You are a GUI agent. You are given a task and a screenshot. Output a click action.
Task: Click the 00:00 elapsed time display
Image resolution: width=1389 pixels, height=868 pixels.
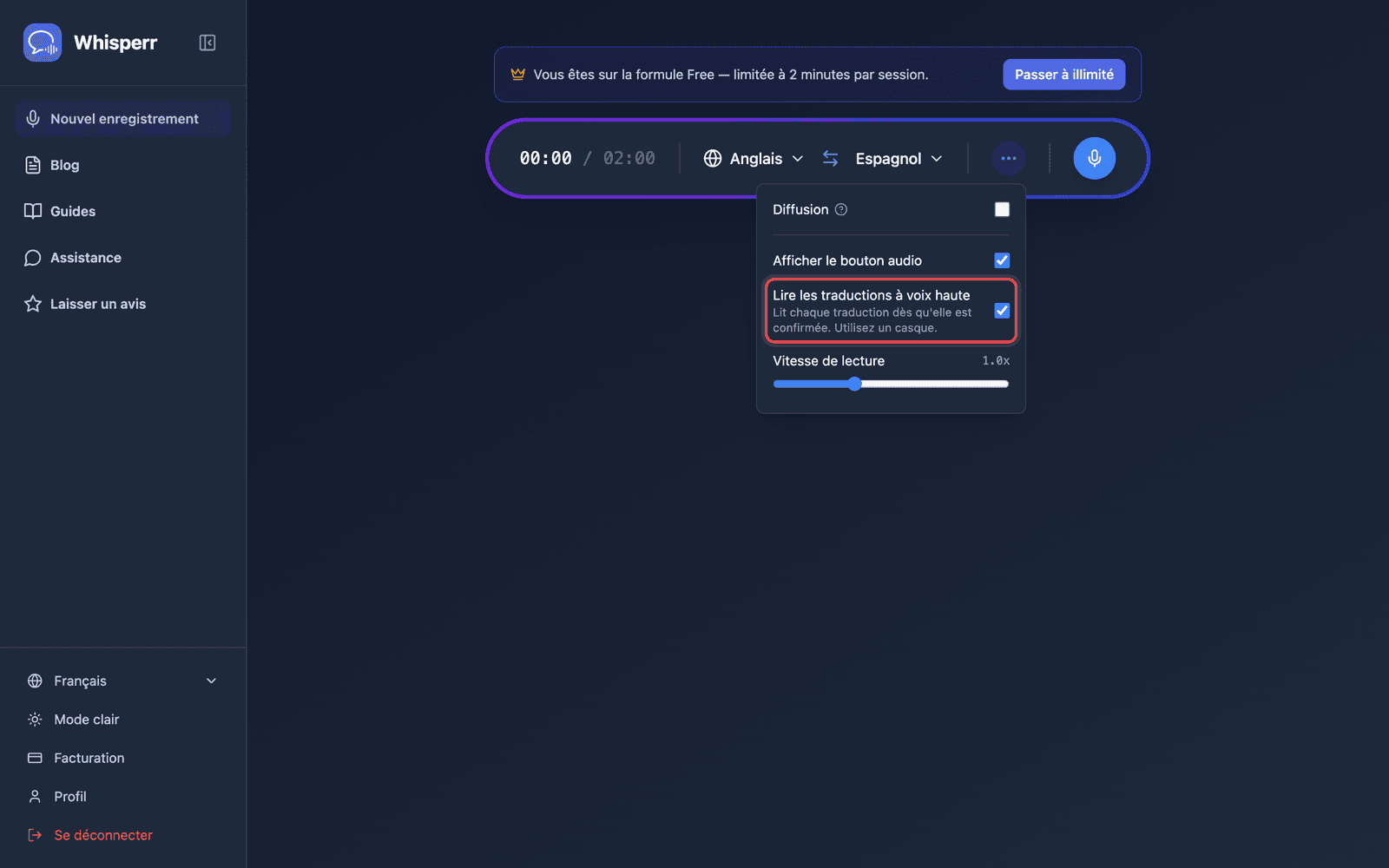[x=546, y=158]
